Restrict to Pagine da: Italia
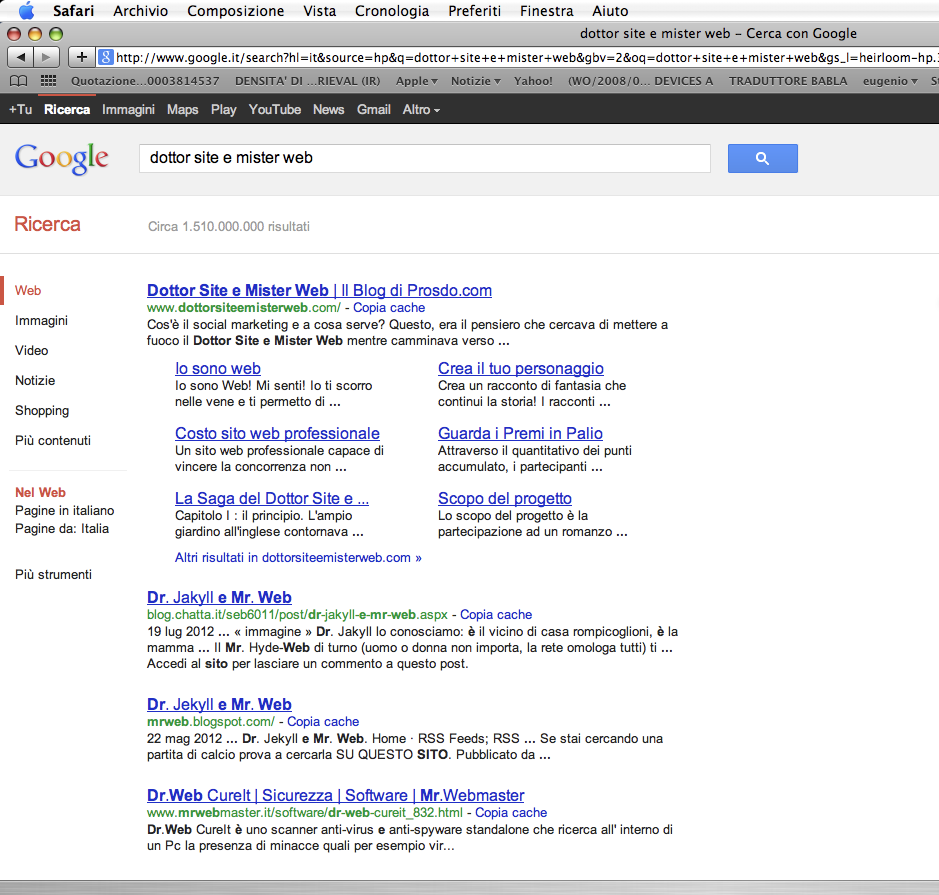Viewport: 939px width, 895px height. pyautogui.click(x=62, y=529)
